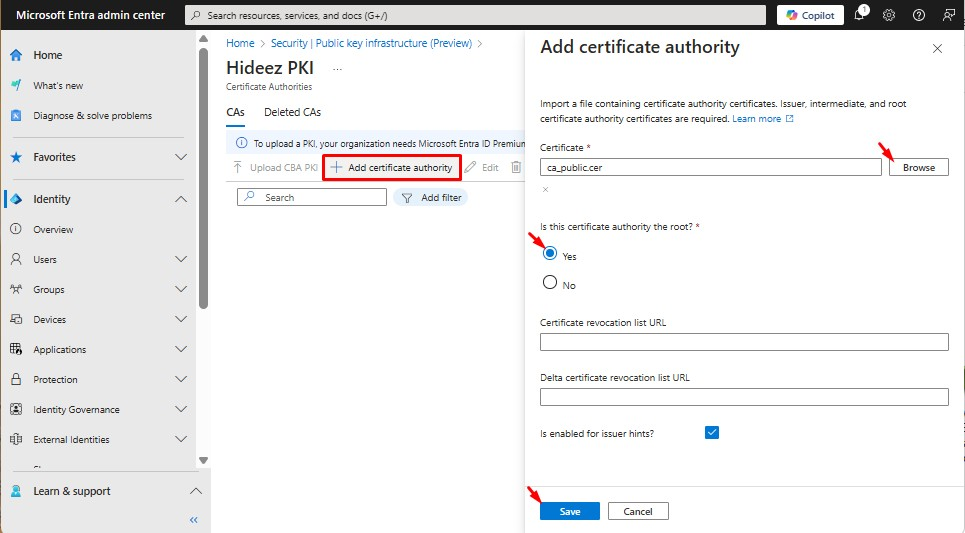Screen dimensions: 965x533
Task: Click the Diagnose & solve problems icon
Action: point(16,116)
